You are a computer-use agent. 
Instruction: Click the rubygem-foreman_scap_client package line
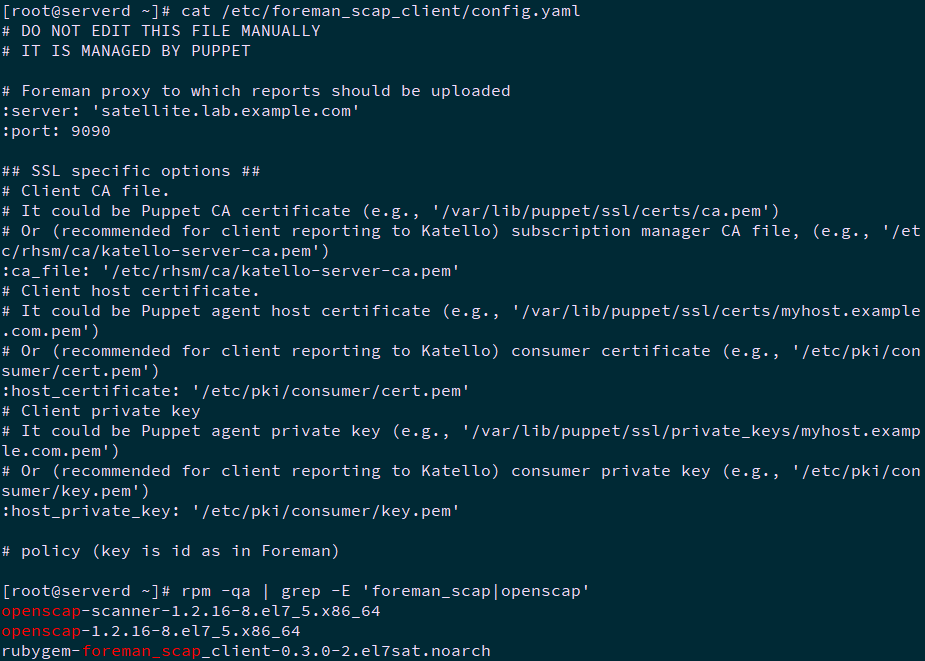(x=245, y=651)
